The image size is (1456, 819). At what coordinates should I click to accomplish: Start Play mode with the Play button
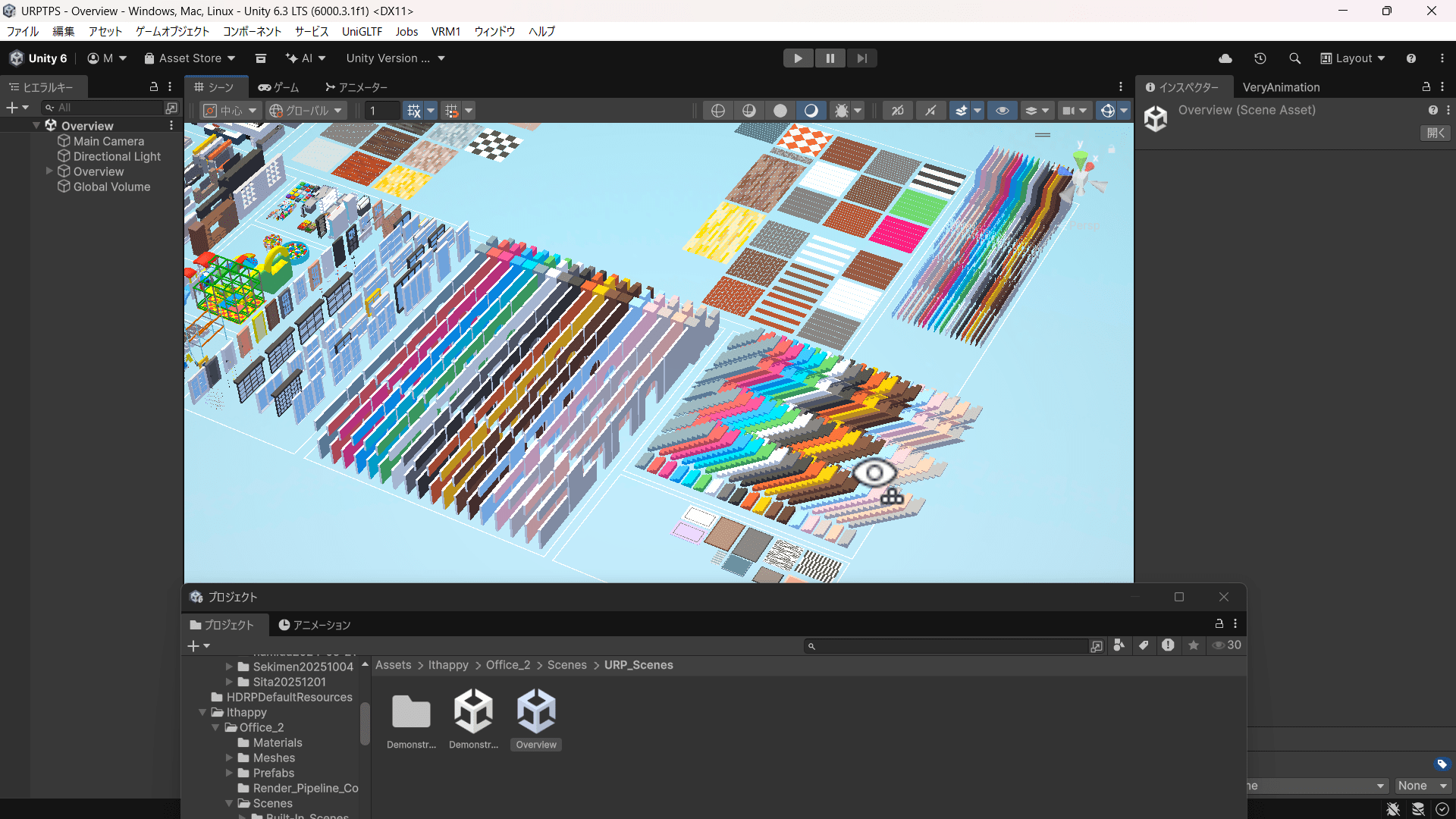tap(798, 58)
